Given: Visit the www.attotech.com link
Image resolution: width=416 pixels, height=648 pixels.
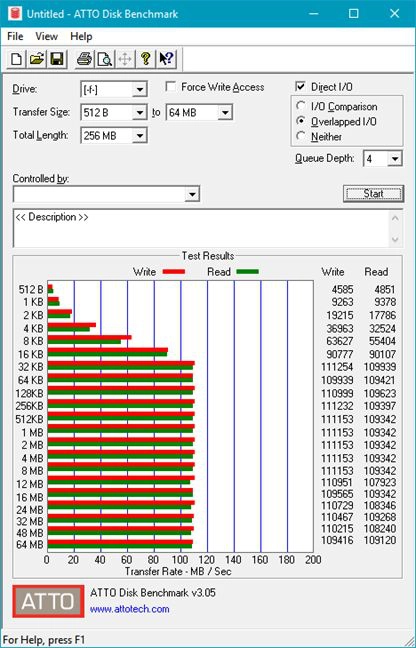Looking at the screenshot, I should [129, 609].
